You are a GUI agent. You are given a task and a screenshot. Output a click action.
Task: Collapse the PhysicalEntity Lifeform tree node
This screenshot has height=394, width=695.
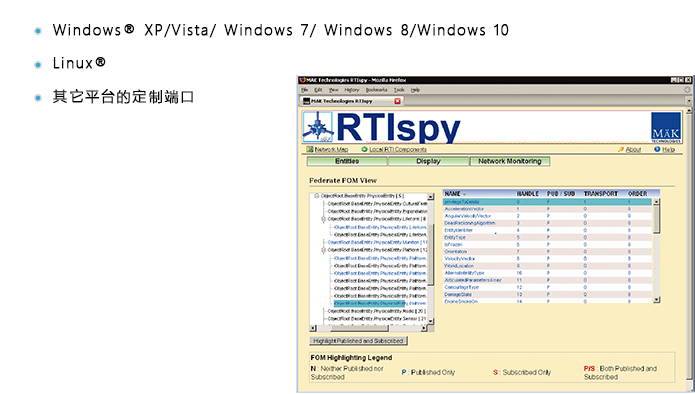[324, 219]
